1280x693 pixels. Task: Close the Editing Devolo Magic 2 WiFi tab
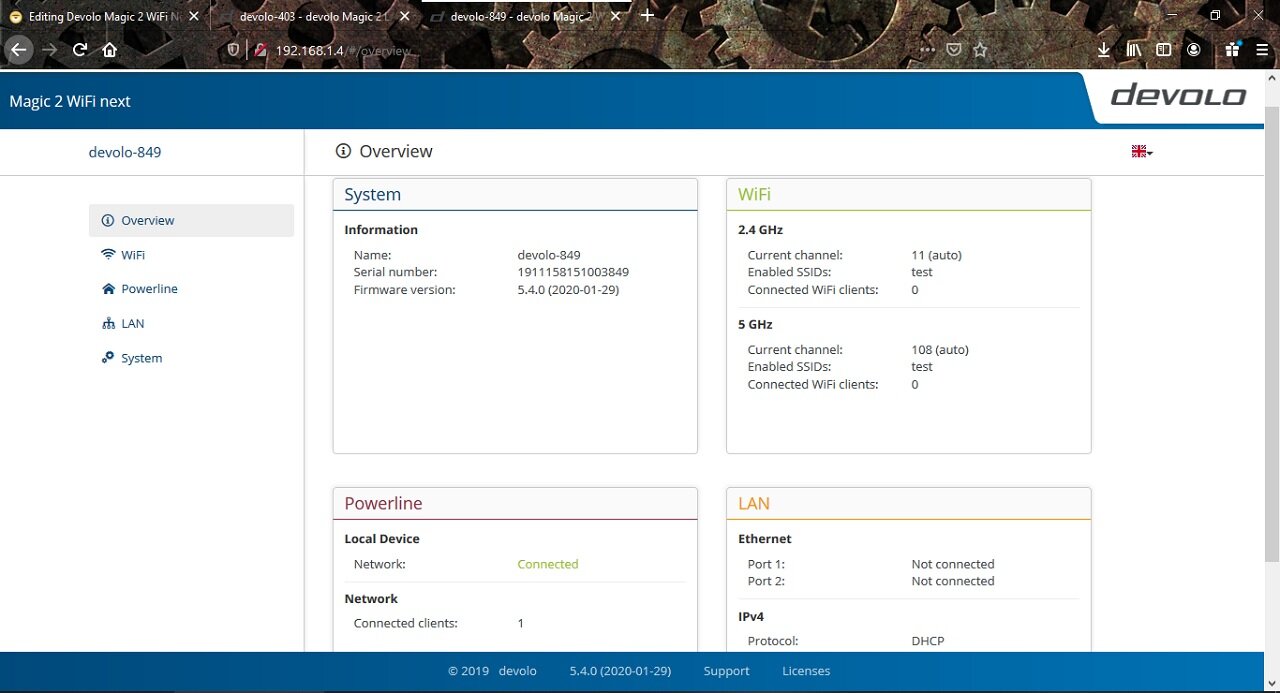(193, 16)
